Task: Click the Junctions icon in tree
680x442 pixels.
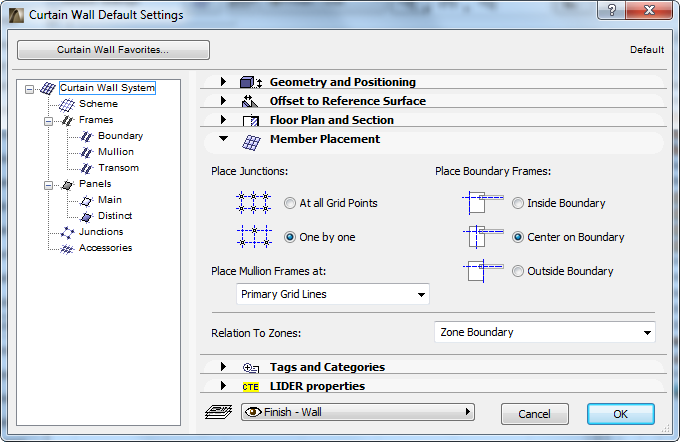Action: coord(67,232)
